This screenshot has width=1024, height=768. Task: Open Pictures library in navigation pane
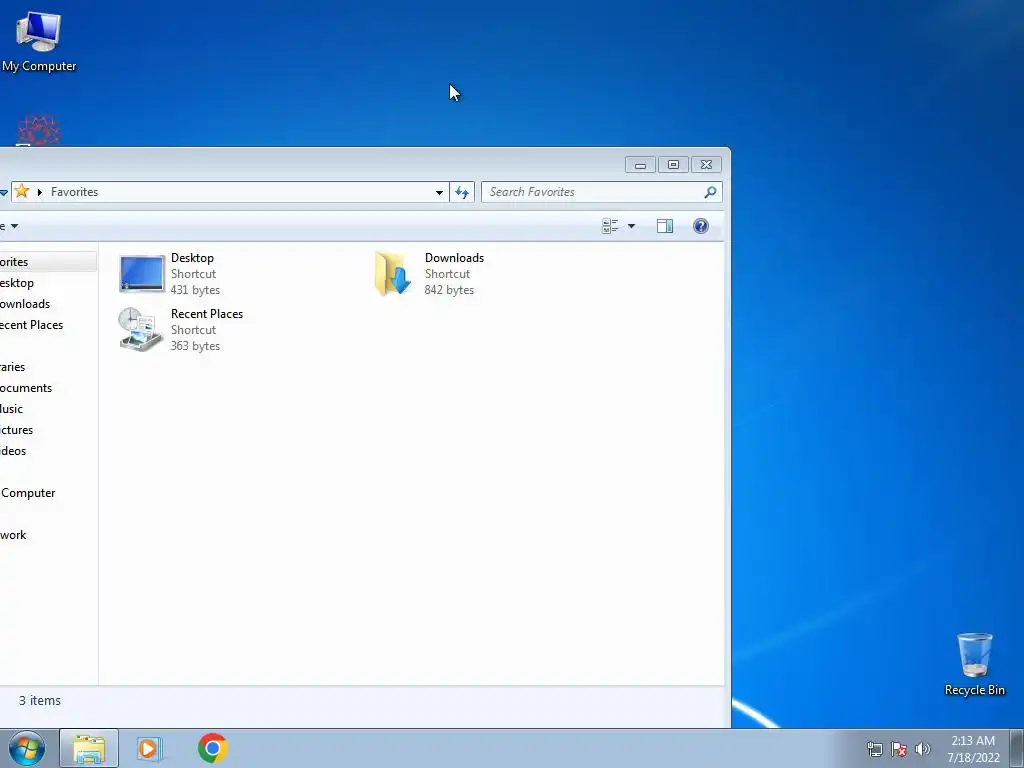16,430
